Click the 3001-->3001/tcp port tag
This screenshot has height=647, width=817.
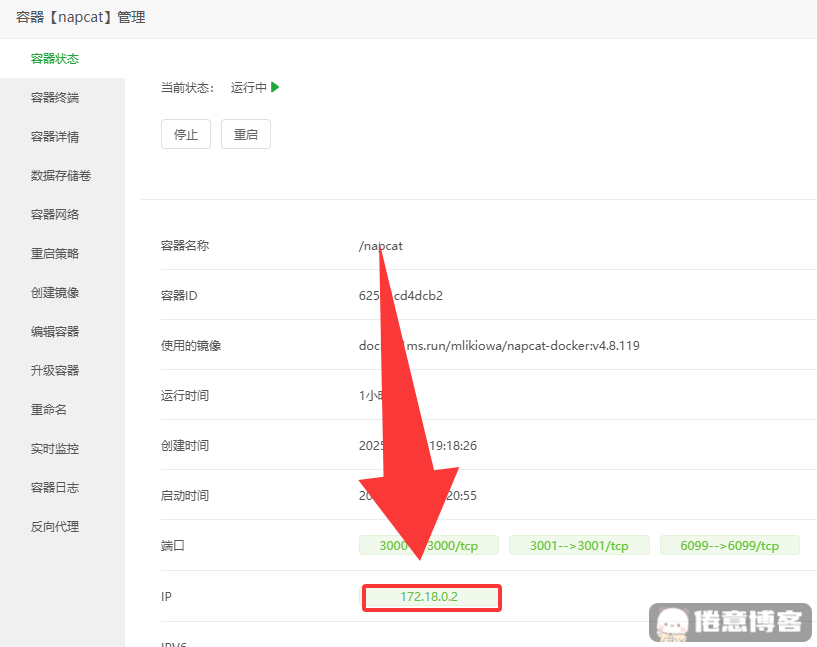tap(579, 545)
